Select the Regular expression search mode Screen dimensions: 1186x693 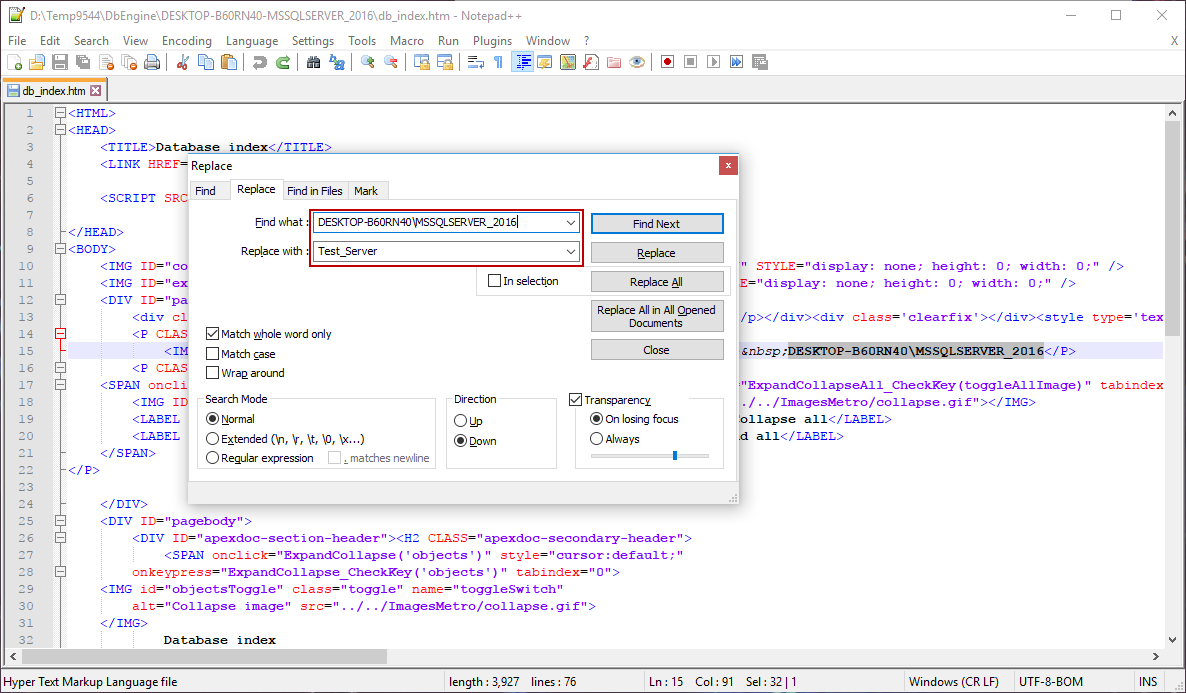(x=213, y=458)
